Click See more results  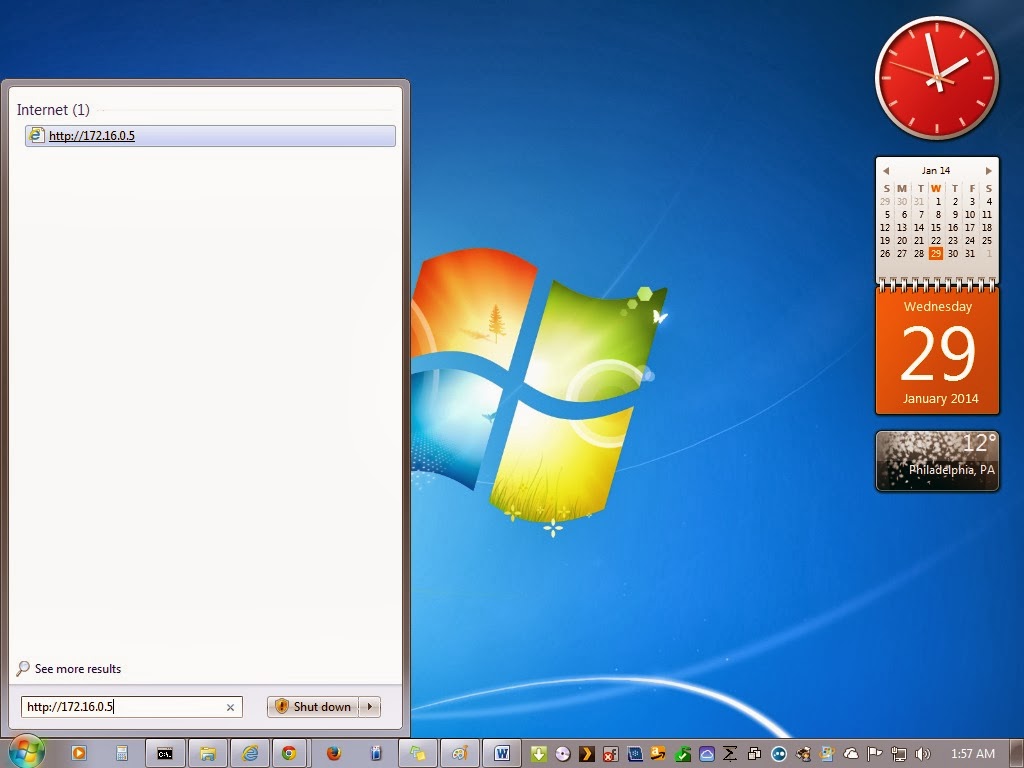pos(78,669)
